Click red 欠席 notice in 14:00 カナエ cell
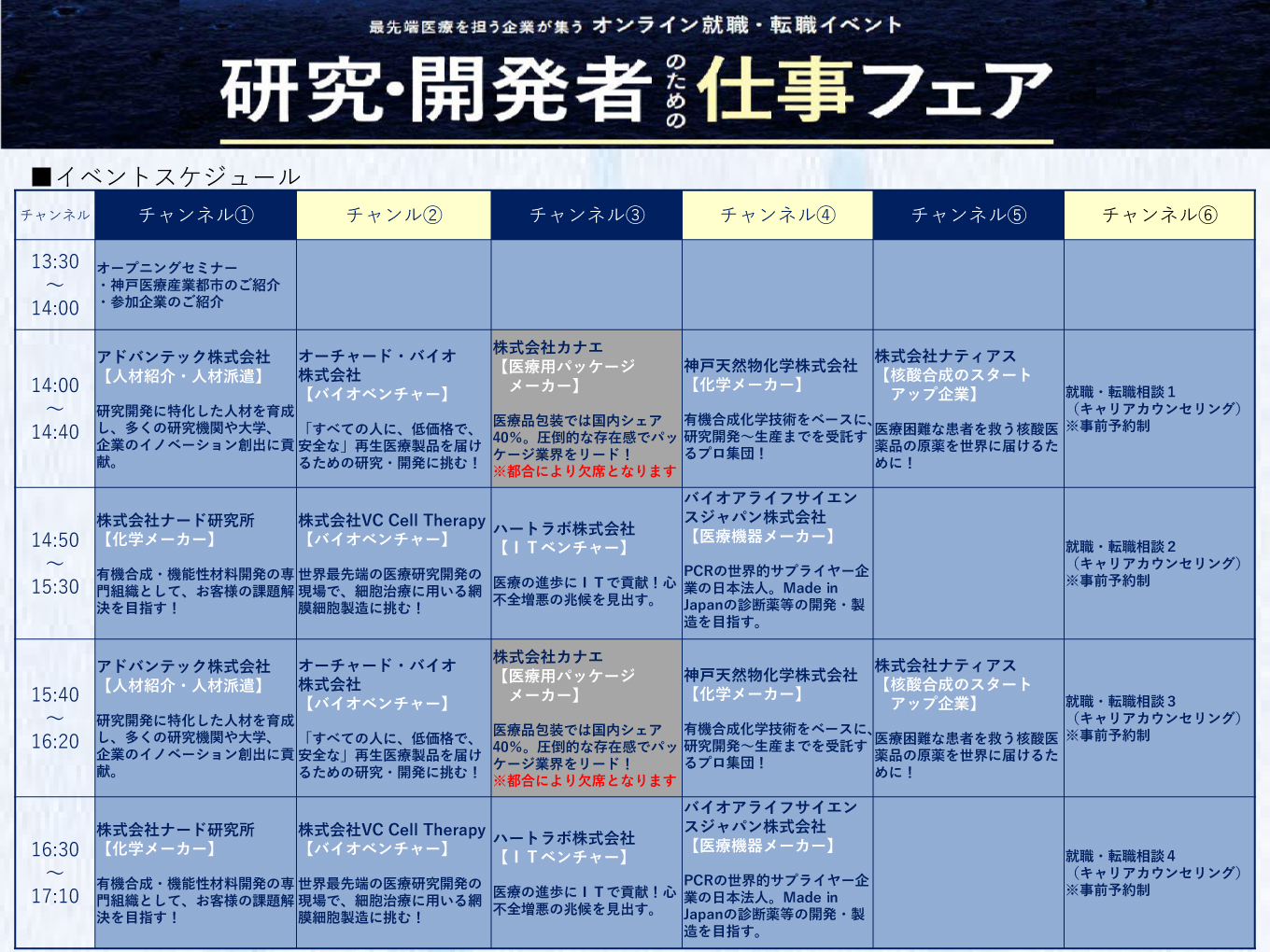Image resolution: width=1270 pixels, height=952 pixels. pyautogui.click(x=585, y=471)
